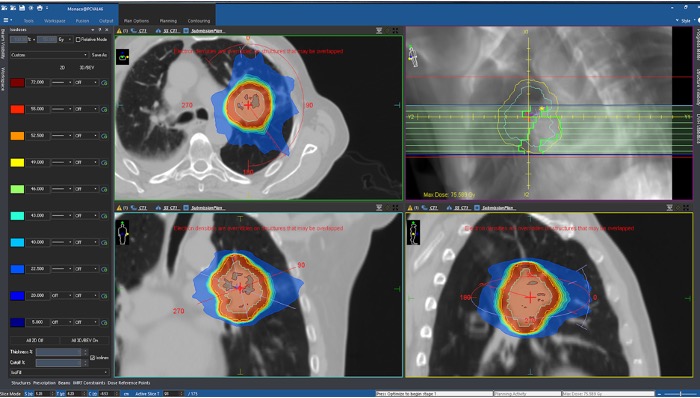Expand the IsoFill display mode dropdown

59,372
